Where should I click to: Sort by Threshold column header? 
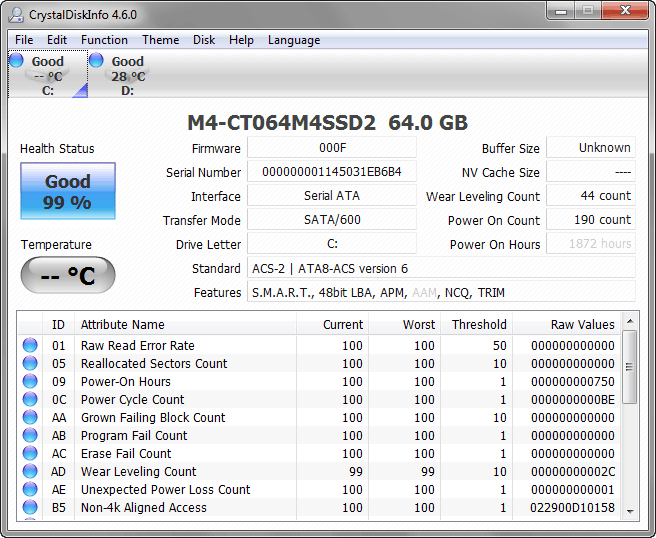477,325
